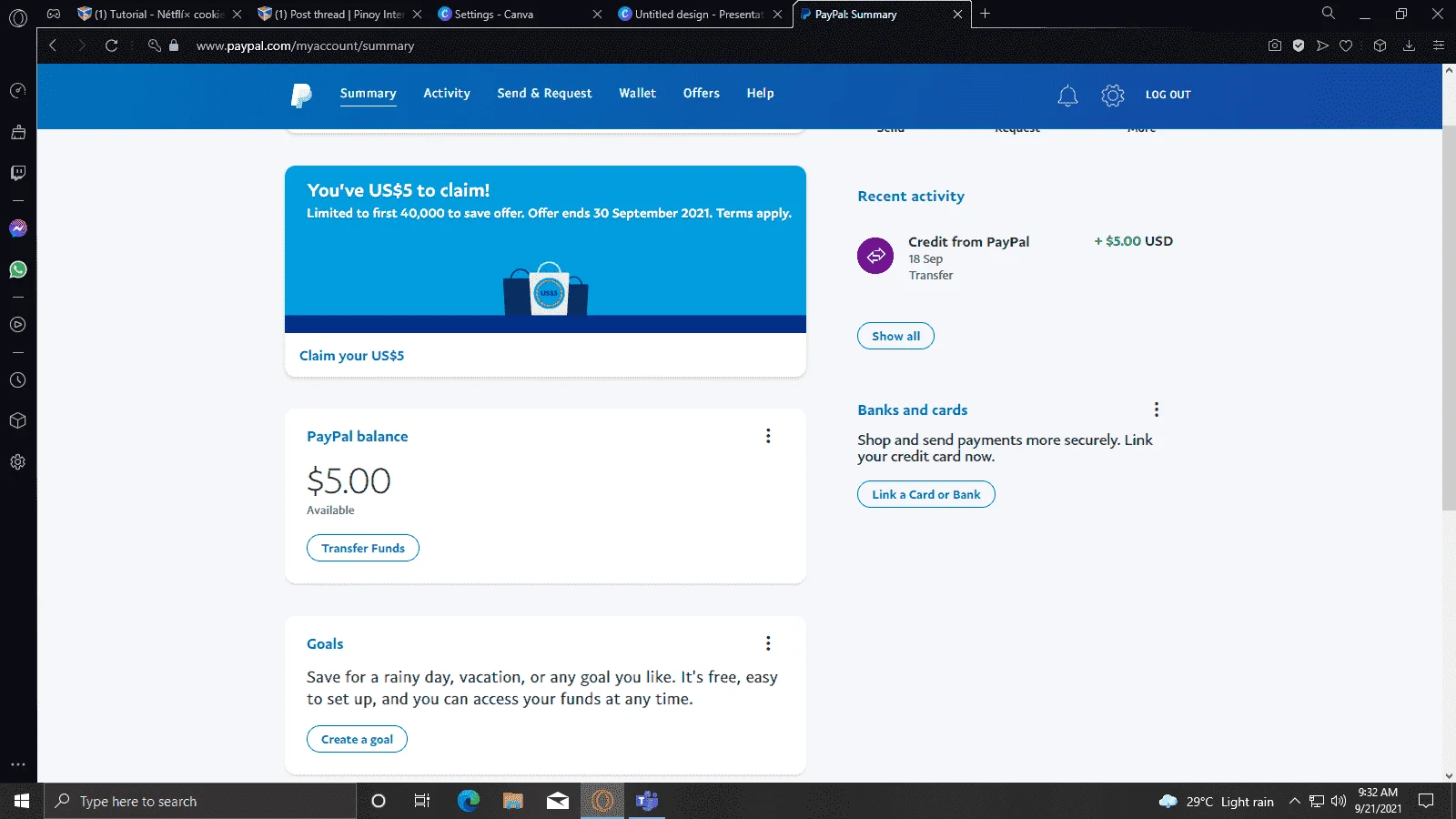
Task: Switch to the Post thread Pinoy tab
Action: point(340,14)
